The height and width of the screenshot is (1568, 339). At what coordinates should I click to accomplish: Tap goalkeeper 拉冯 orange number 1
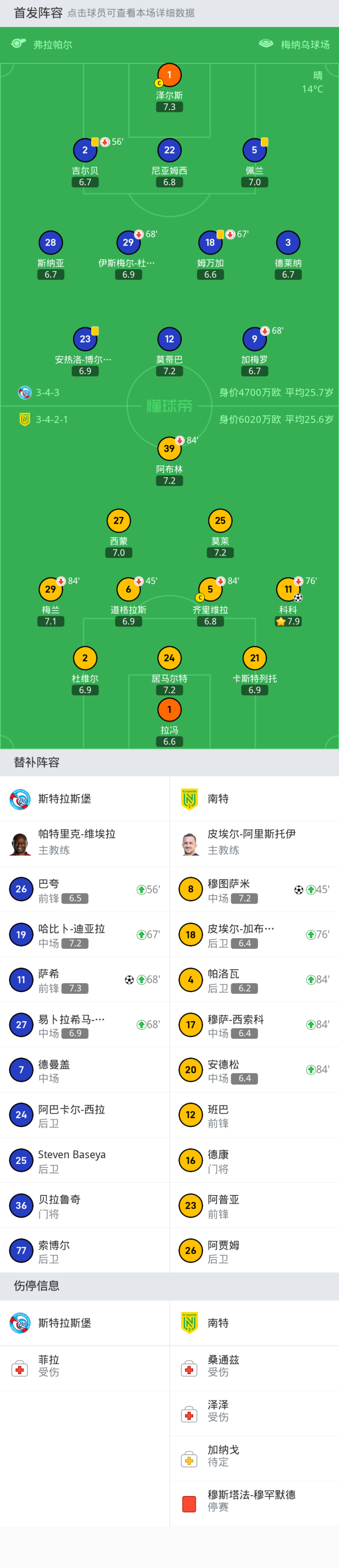pos(169,709)
